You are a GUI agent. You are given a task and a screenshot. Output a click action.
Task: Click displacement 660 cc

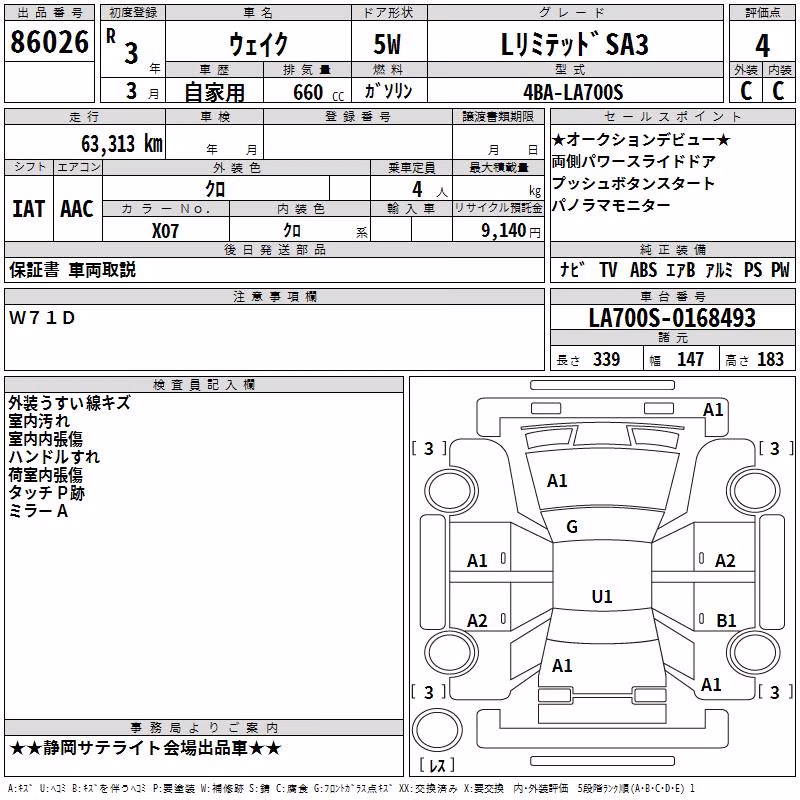318,93
